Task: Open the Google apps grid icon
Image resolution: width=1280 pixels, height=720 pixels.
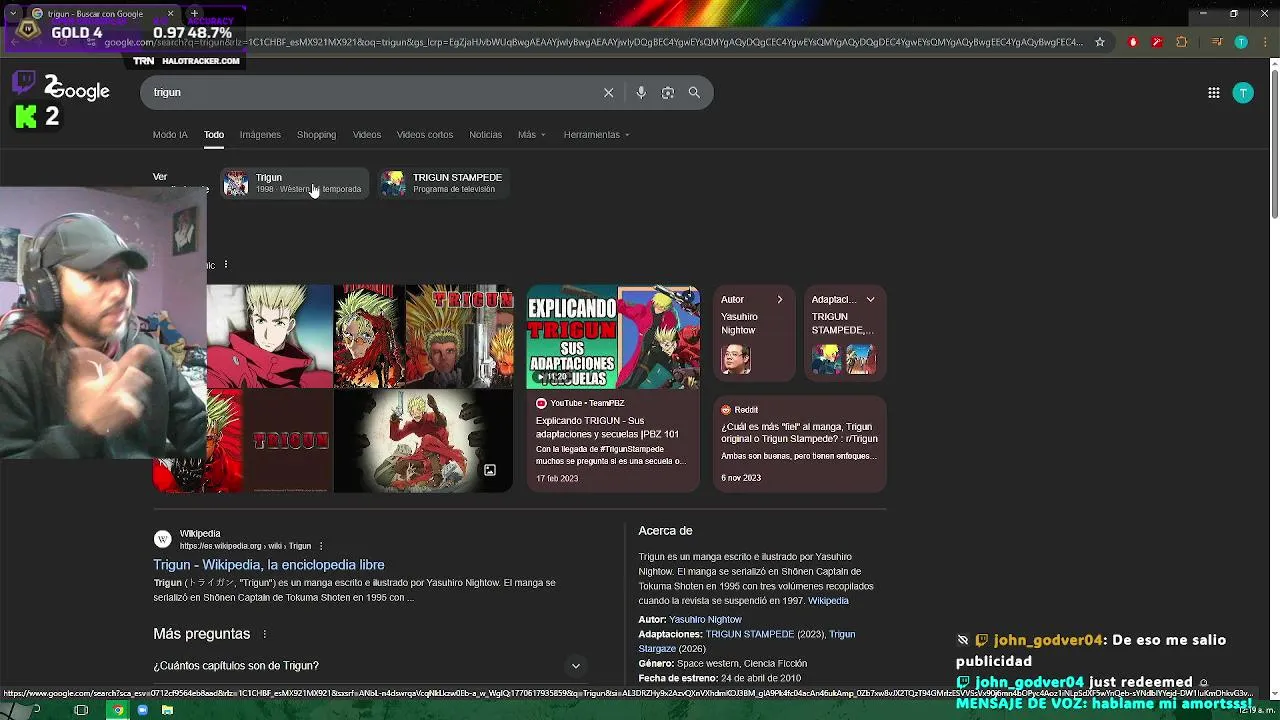Action: pos(1213,92)
